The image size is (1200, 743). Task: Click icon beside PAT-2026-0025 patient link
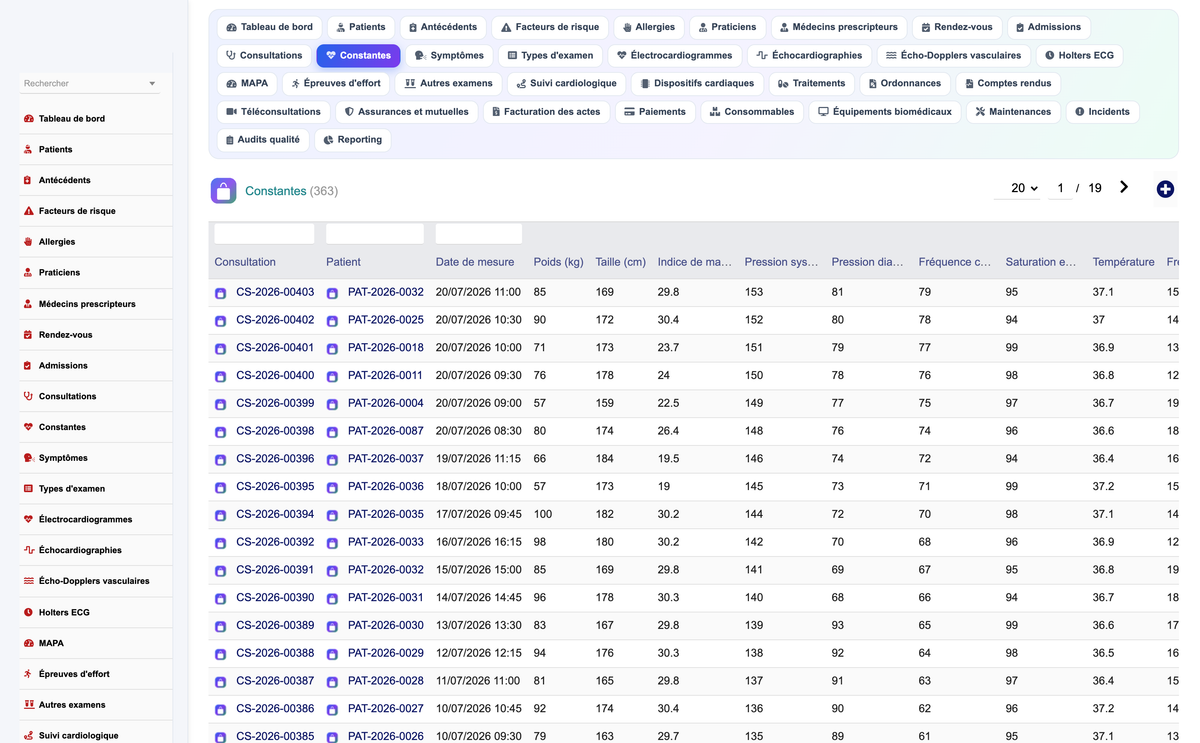pyautogui.click(x=332, y=321)
